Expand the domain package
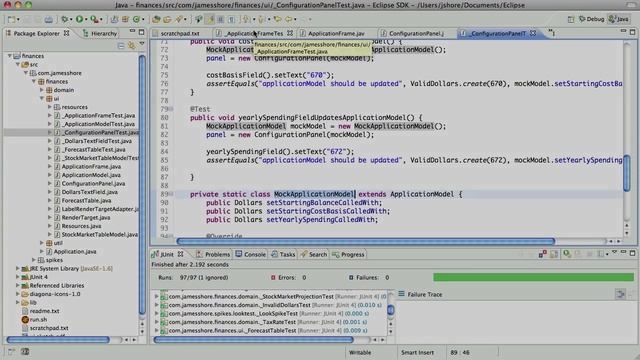 [42, 90]
